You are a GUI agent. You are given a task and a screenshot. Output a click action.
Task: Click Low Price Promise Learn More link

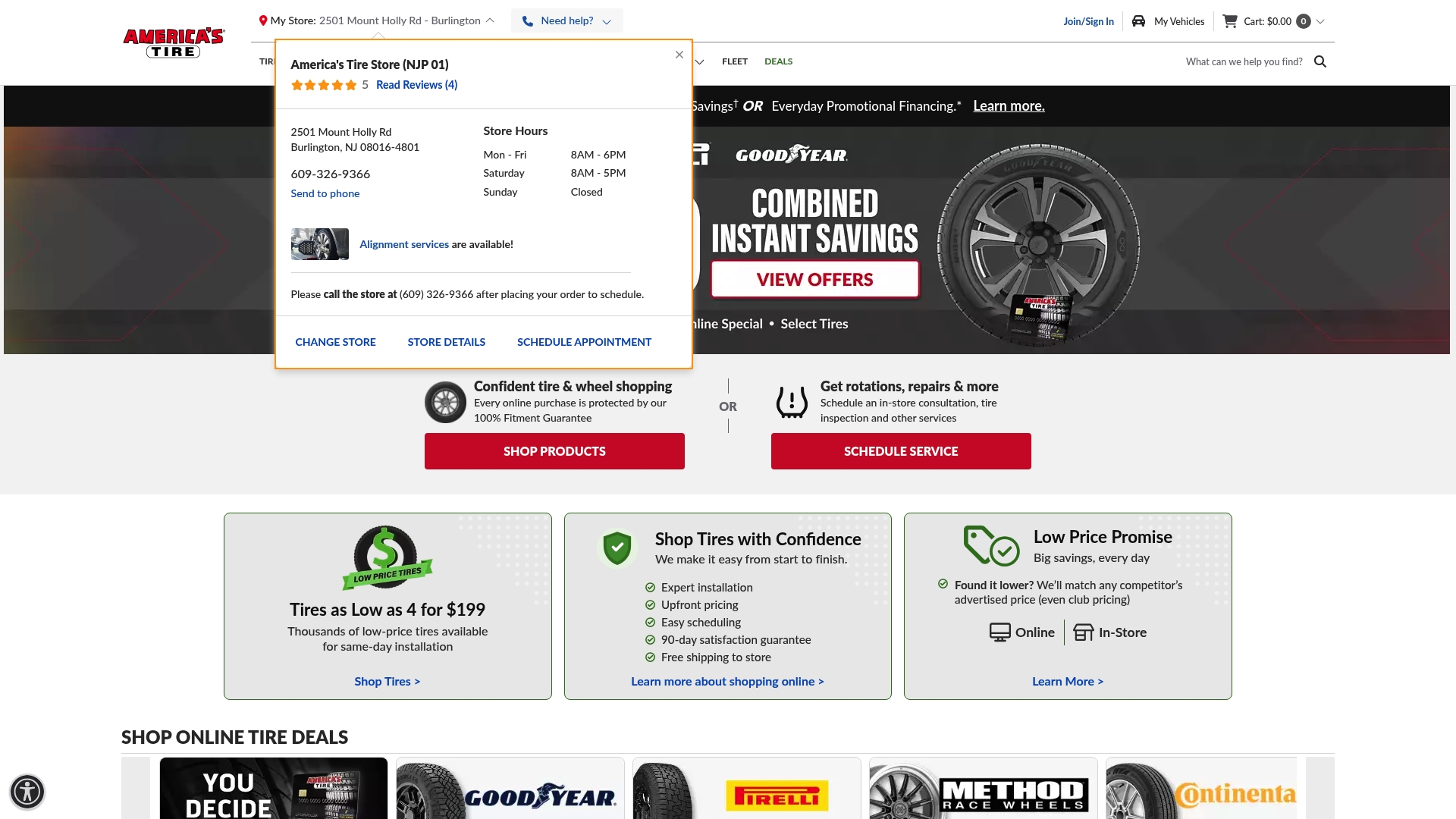coord(1068,682)
